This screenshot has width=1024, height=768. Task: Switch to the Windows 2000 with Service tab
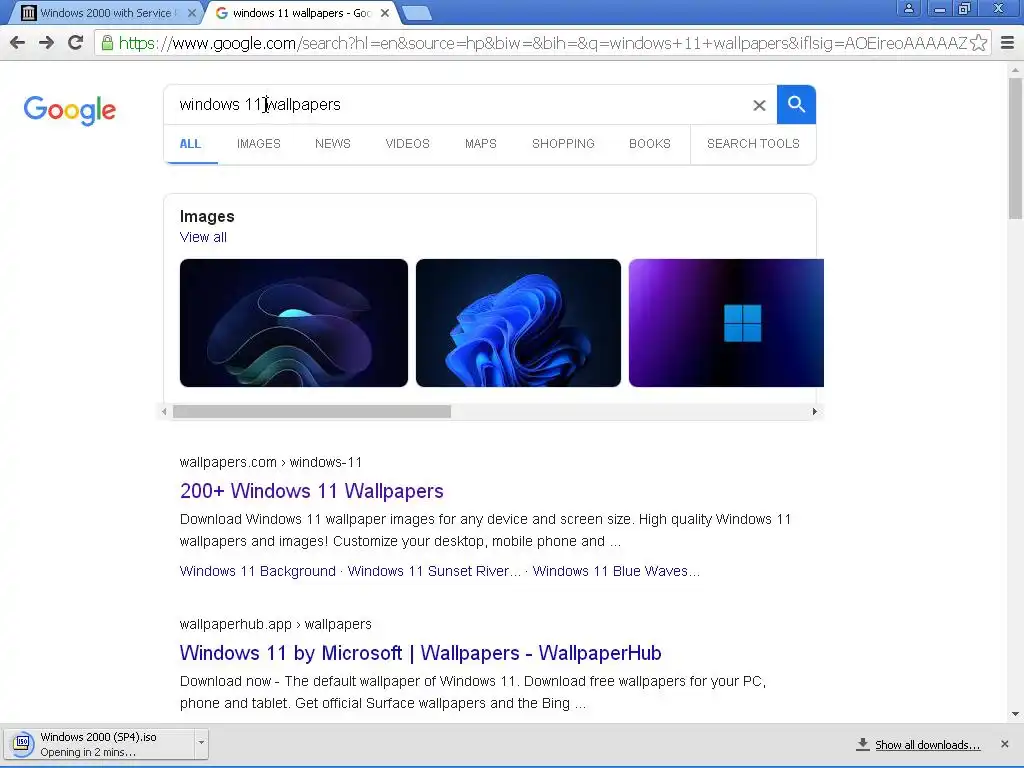104,13
